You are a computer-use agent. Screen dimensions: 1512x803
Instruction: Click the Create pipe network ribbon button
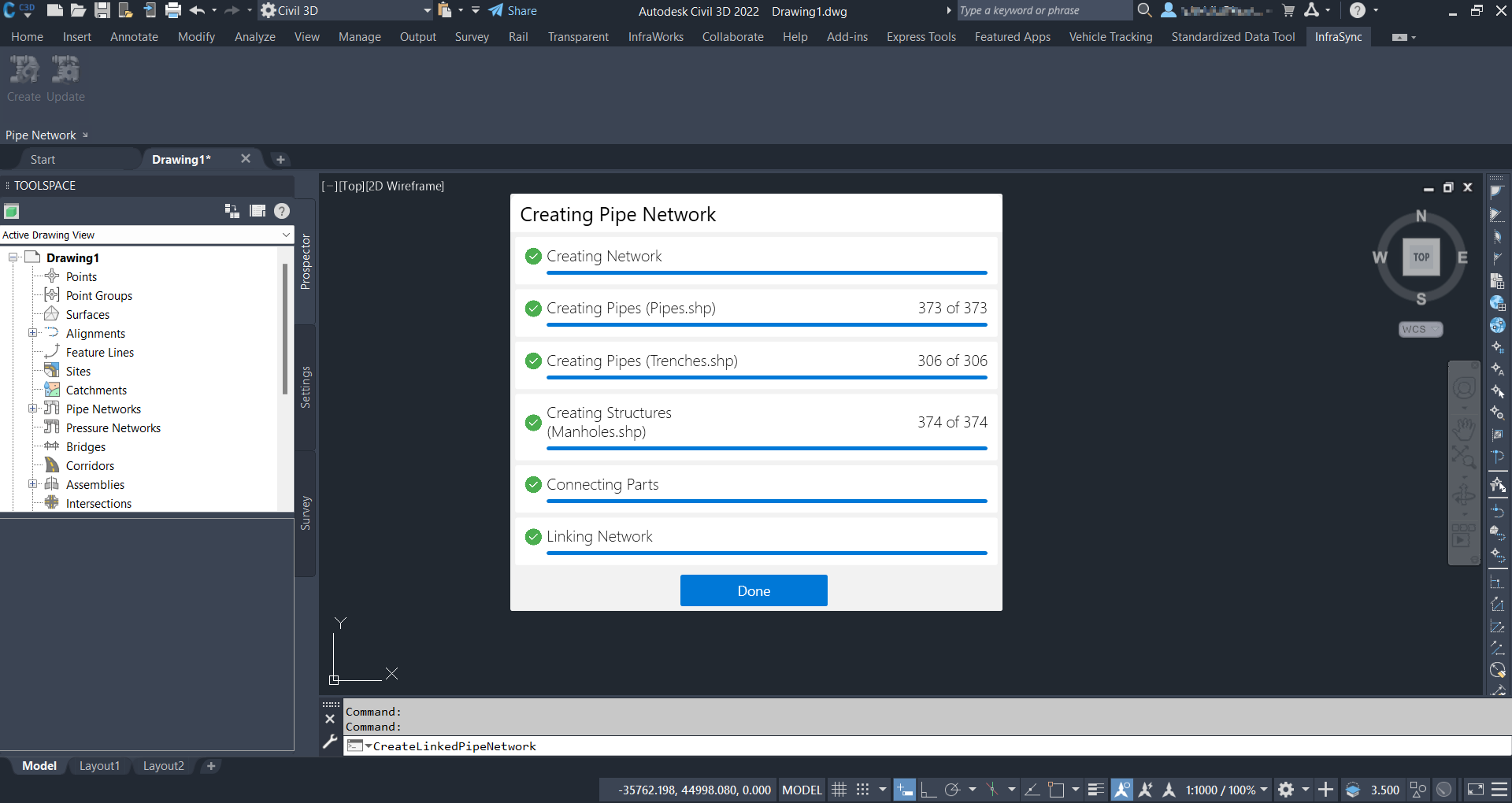[x=24, y=79]
